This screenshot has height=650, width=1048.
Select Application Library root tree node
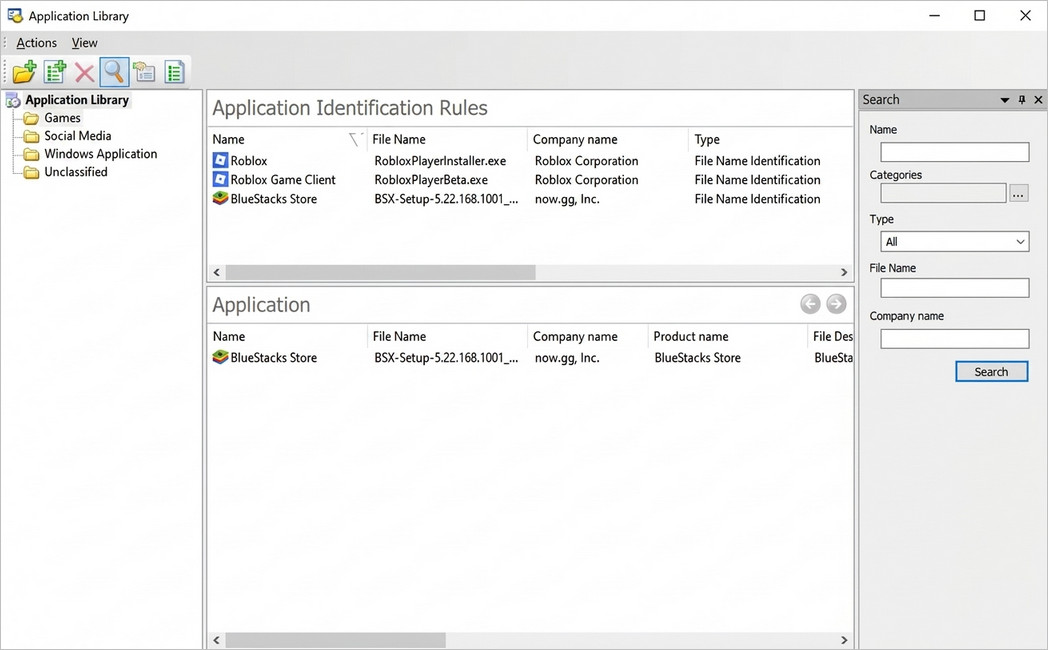tap(77, 100)
